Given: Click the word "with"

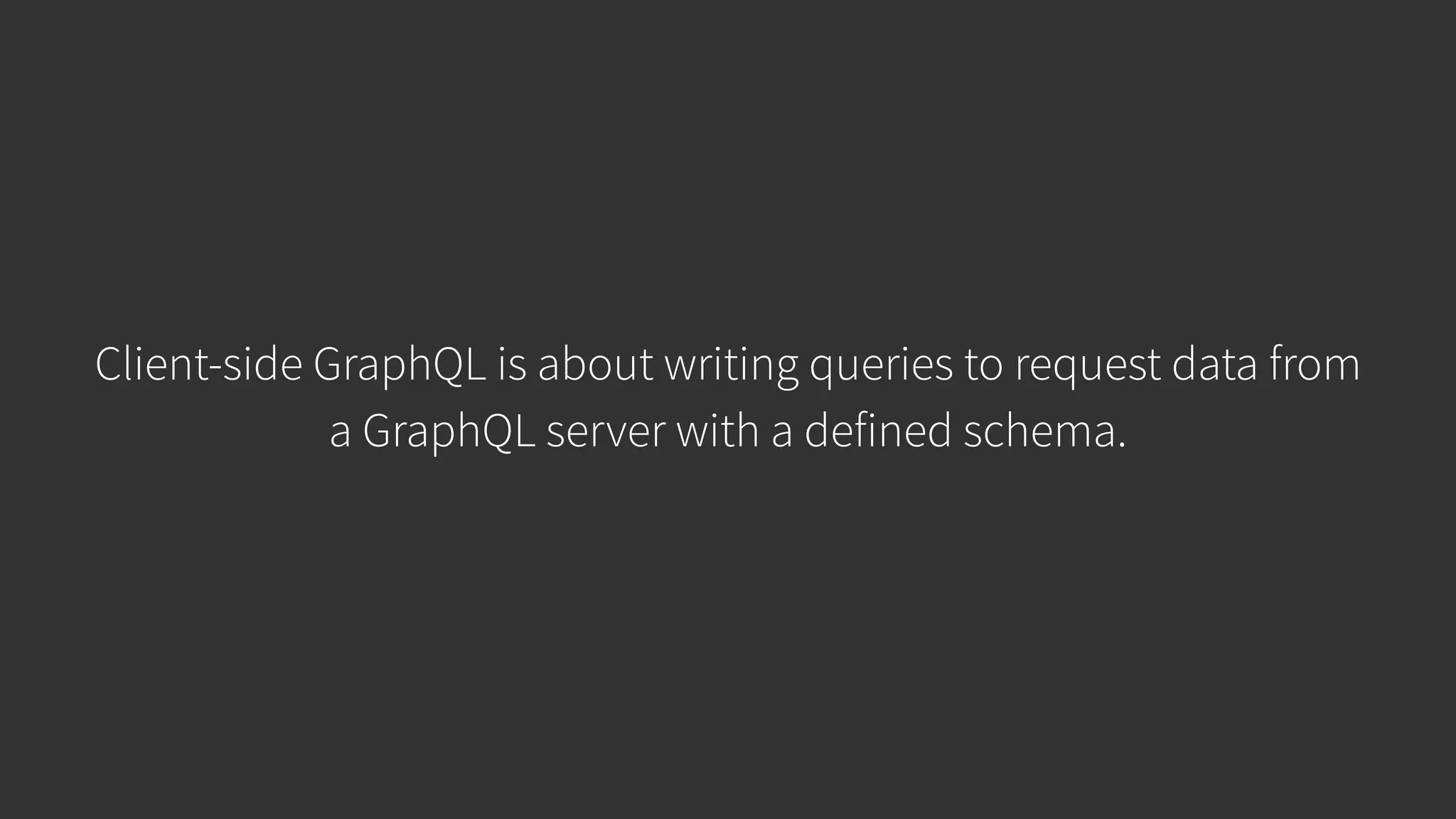Looking at the screenshot, I should click(718, 431).
